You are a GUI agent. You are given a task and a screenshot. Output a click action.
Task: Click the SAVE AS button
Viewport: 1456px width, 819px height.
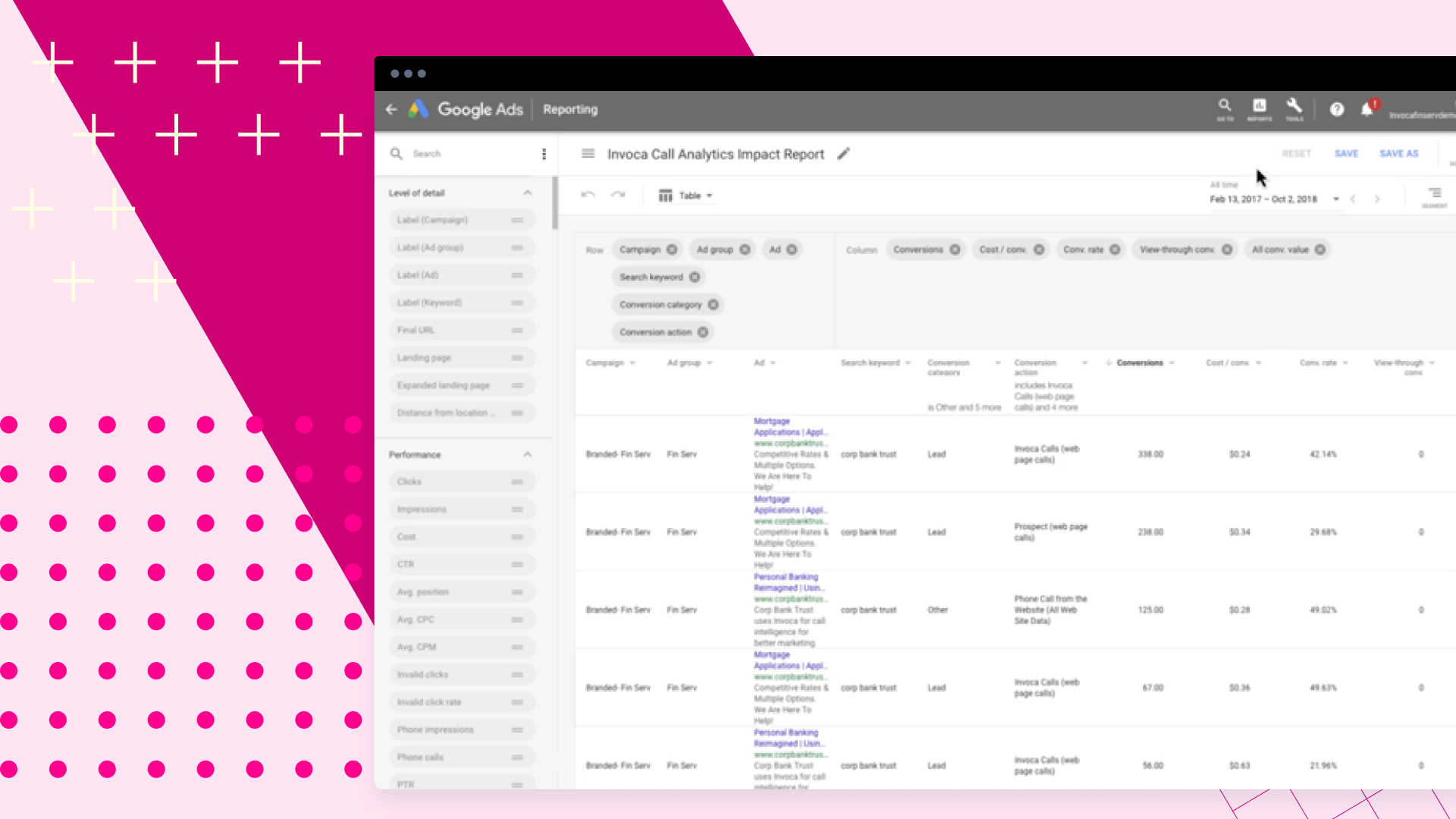[1398, 153]
